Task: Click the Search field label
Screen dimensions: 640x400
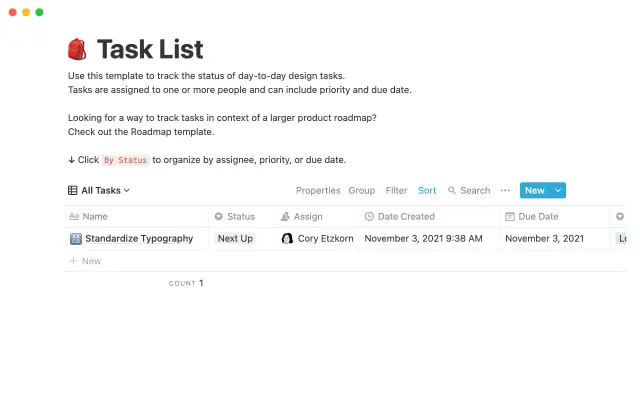Action: tap(475, 191)
